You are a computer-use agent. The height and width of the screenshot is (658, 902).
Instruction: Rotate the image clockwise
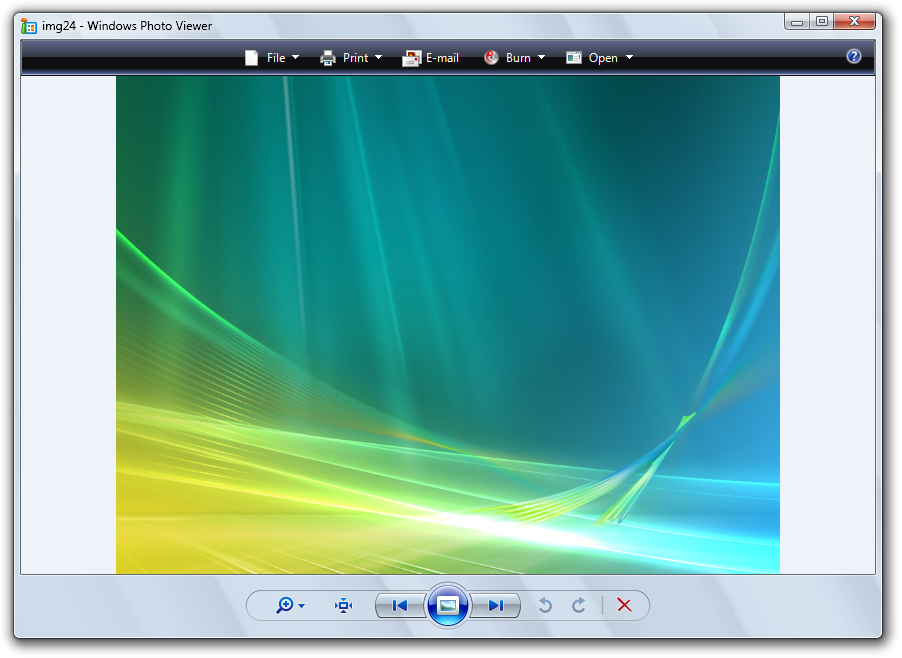pyautogui.click(x=579, y=605)
